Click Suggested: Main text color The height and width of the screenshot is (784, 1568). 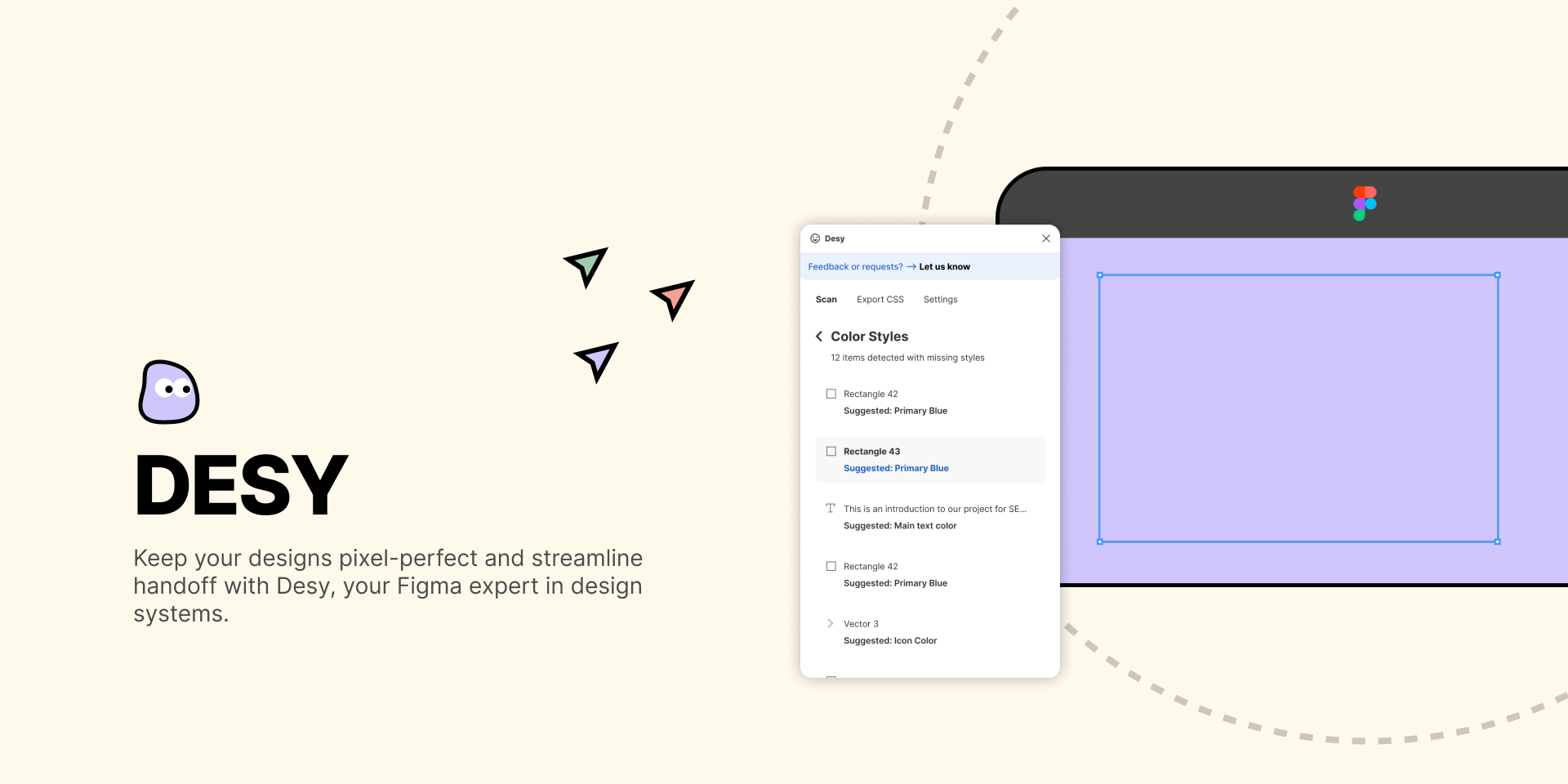point(900,526)
